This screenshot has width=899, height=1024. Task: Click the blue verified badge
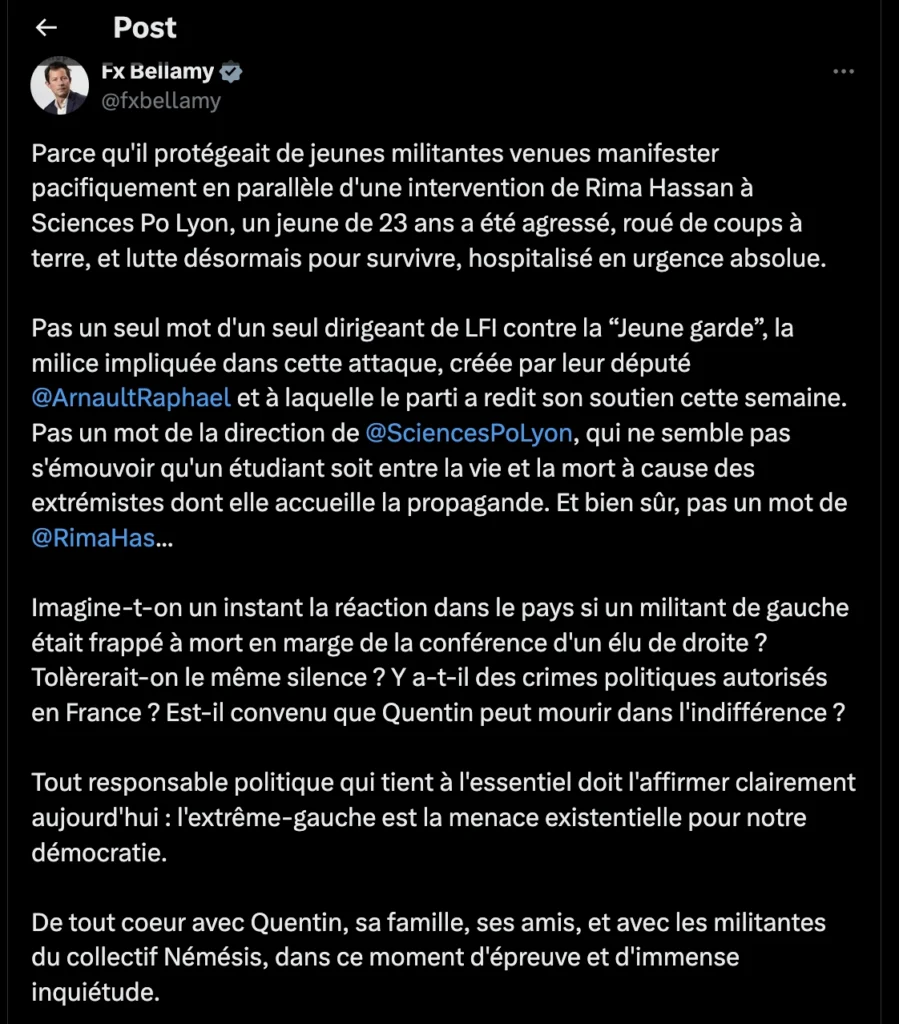click(x=231, y=73)
